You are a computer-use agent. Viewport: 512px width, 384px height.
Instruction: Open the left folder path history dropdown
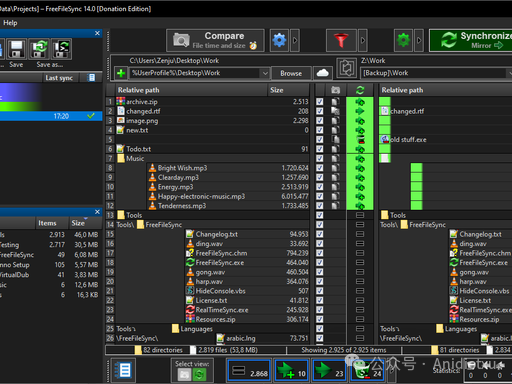coord(265,73)
